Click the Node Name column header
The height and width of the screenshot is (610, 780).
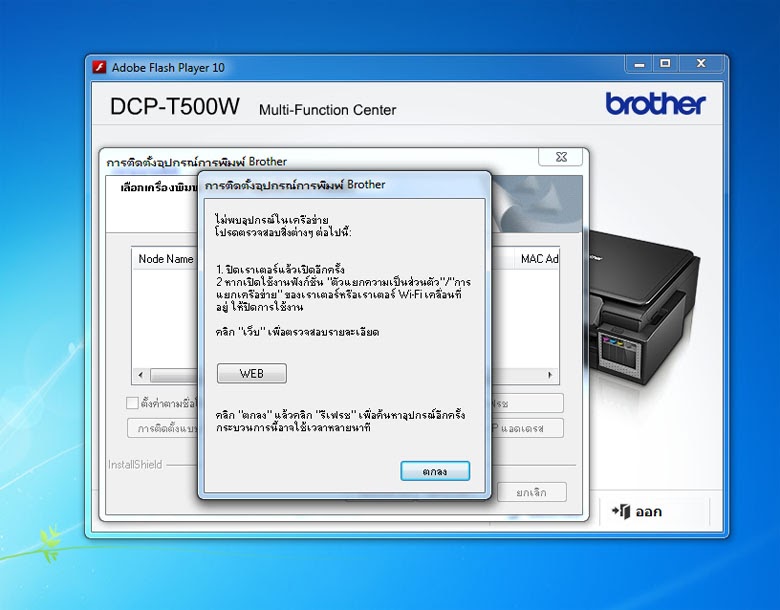(x=165, y=259)
